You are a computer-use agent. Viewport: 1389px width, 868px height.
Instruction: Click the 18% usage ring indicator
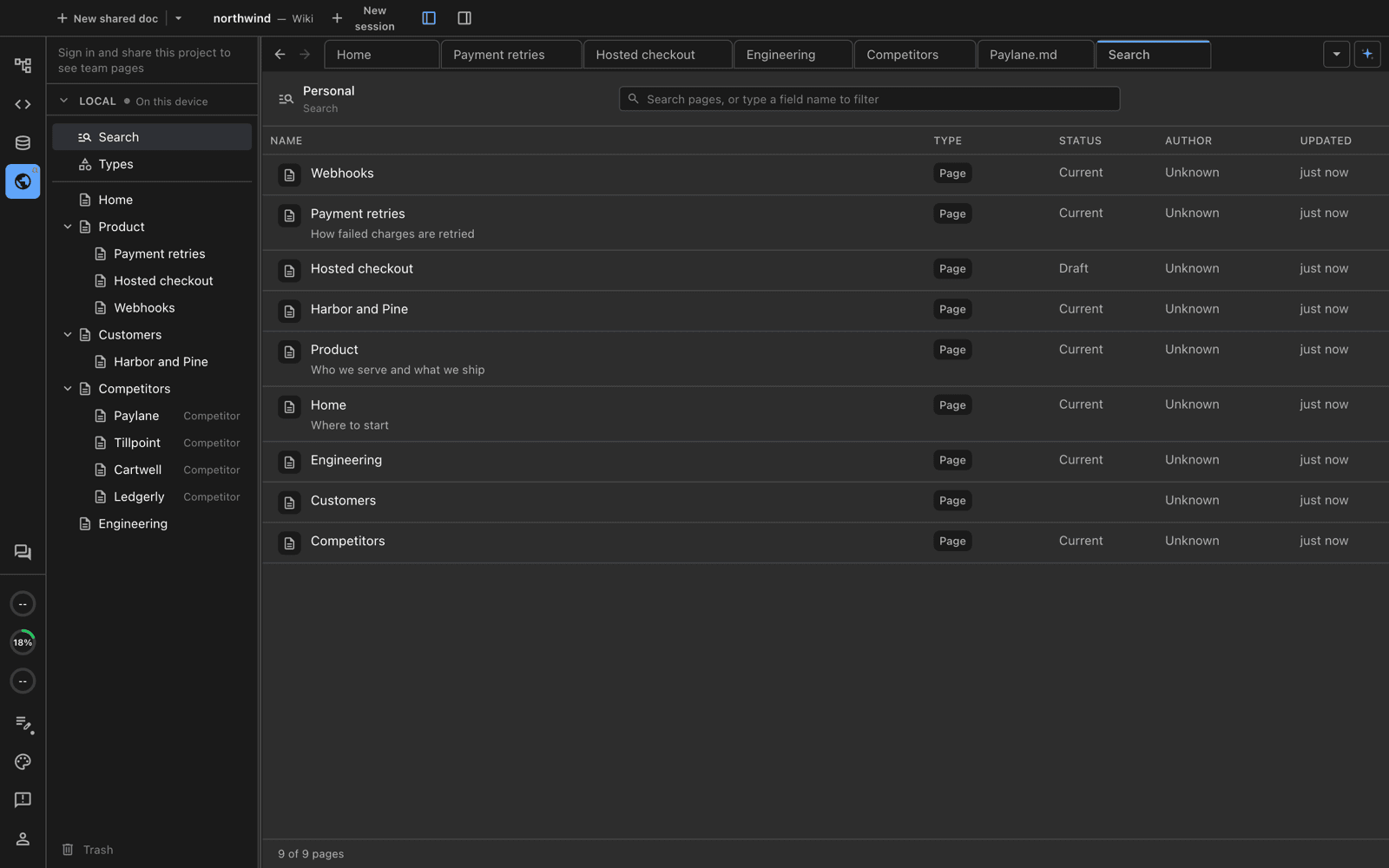point(23,642)
